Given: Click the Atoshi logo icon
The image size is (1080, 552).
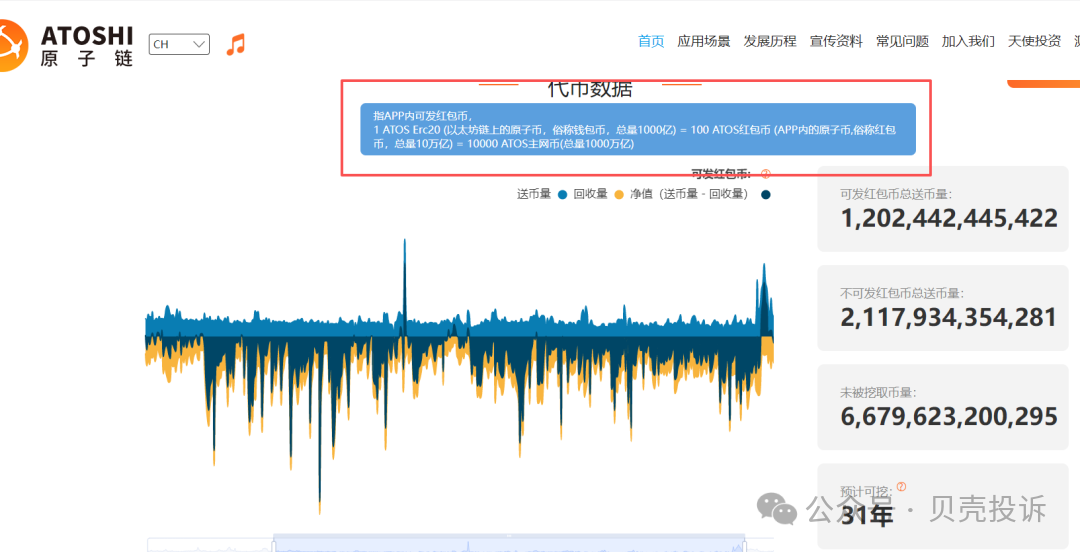Looking at the screenshot, I should point(12,44).
